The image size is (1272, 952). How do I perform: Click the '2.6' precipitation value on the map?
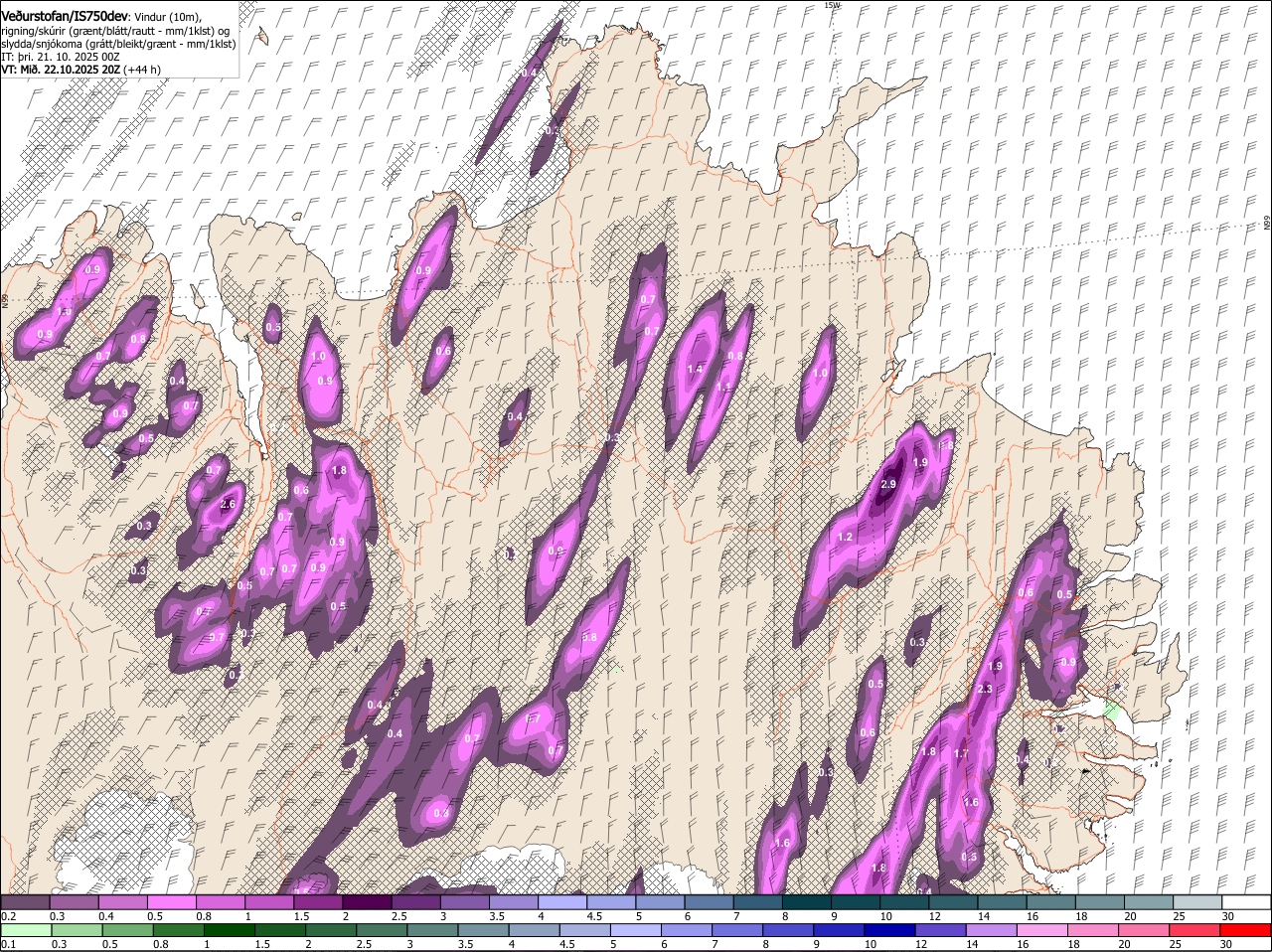[x=228, y=504]
